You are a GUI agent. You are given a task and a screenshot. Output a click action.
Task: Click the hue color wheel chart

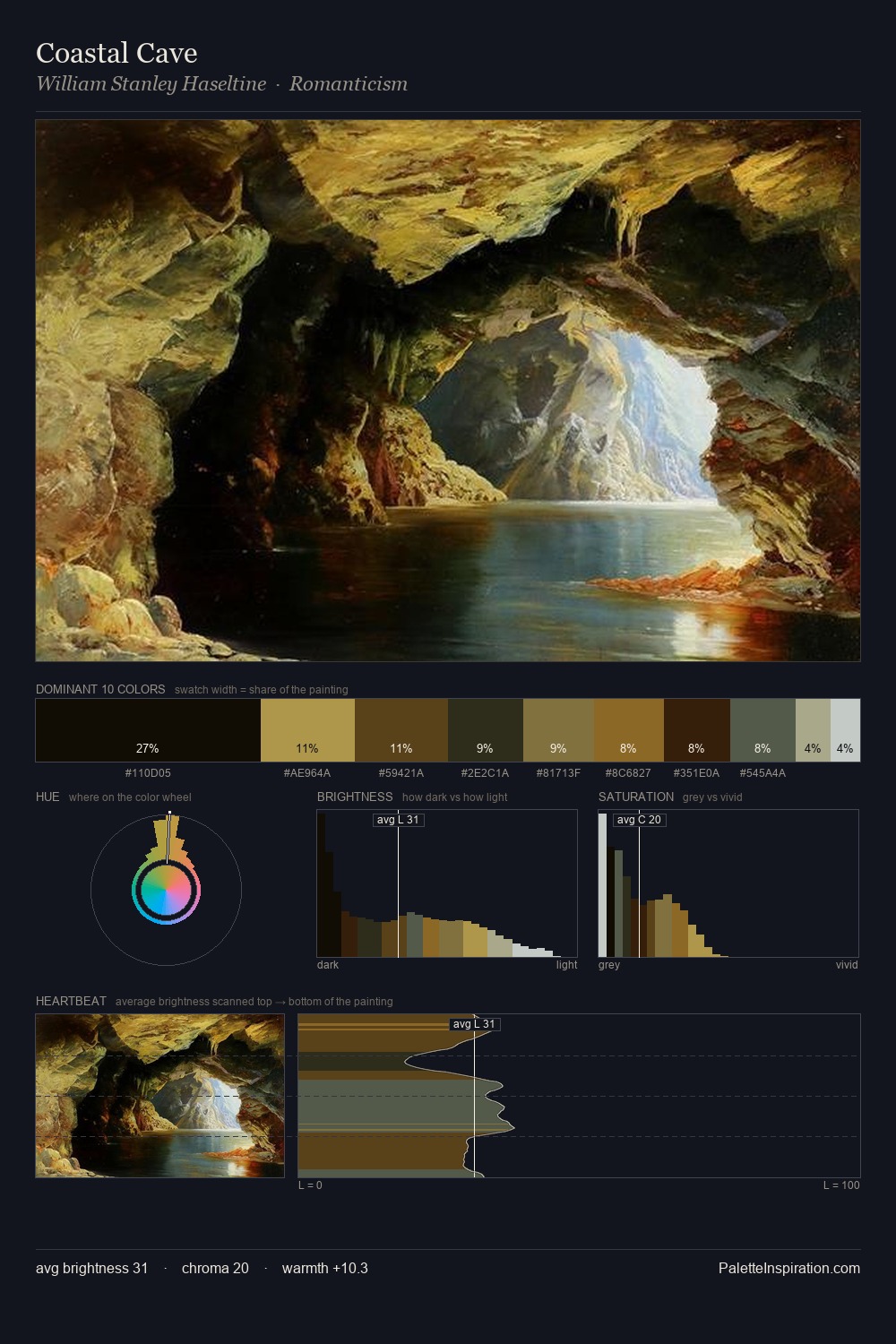166,890
